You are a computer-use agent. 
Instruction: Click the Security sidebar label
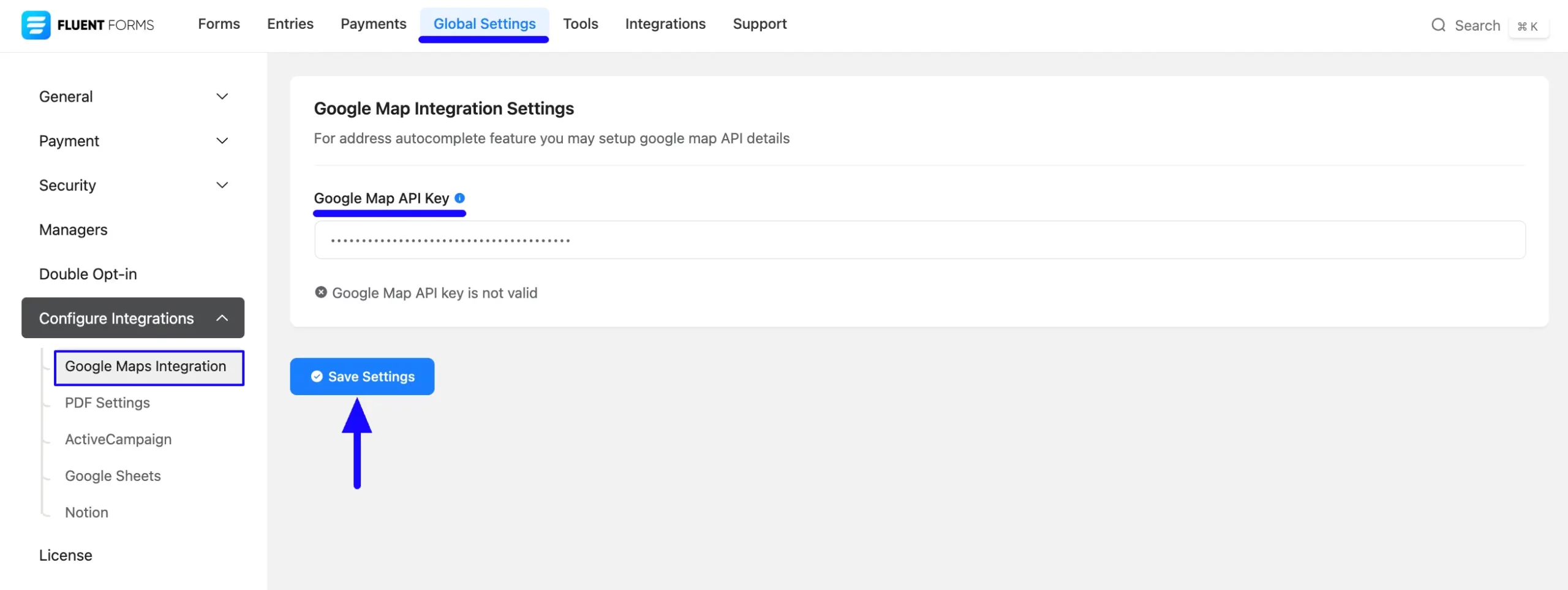(67, 185)
